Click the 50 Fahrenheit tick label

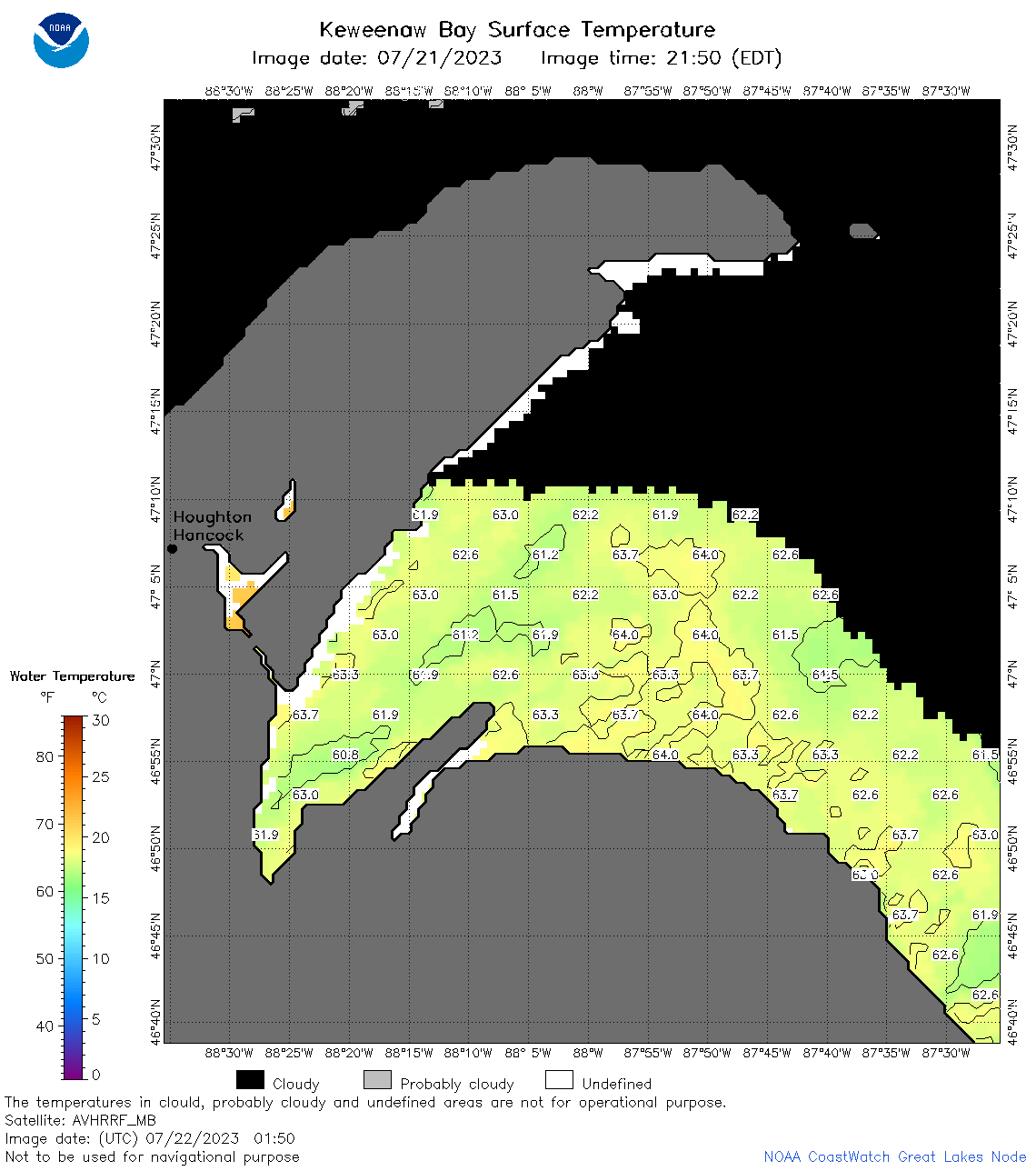45,958
